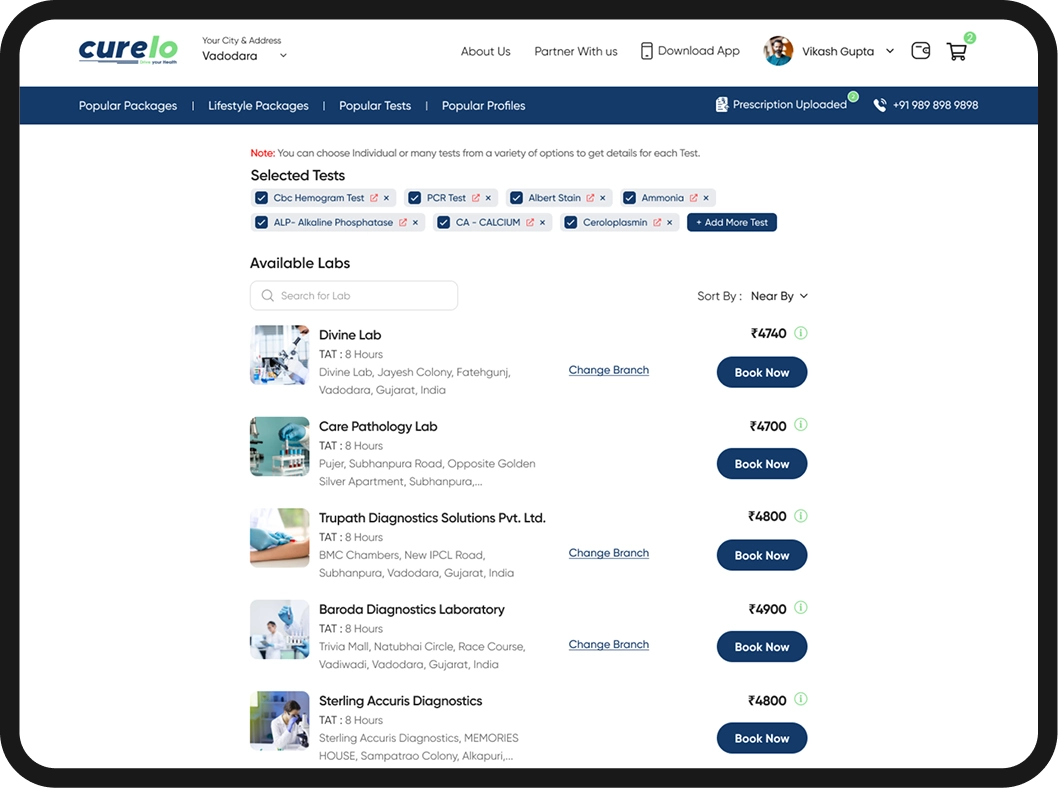
Task: Click info icon beside Care Pathology Lab price
Action: pyautogui.click(x=800, y=425)
